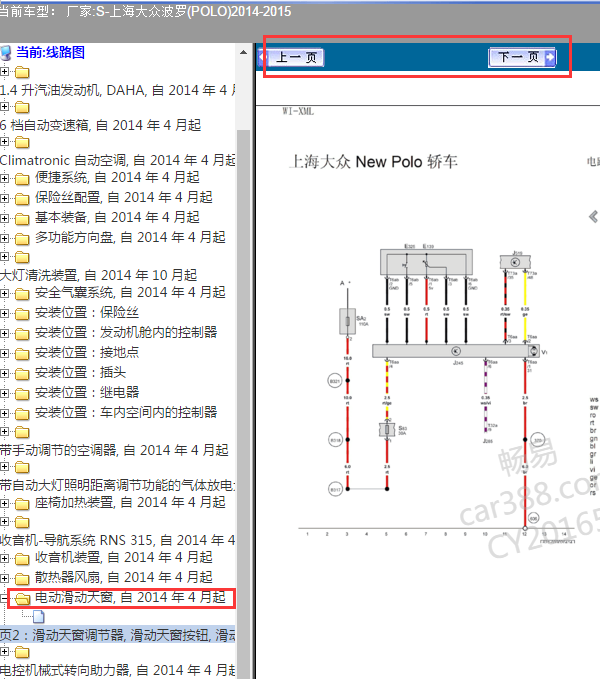Select Climatronic 自动空调 tree entry

pos(118,160)
